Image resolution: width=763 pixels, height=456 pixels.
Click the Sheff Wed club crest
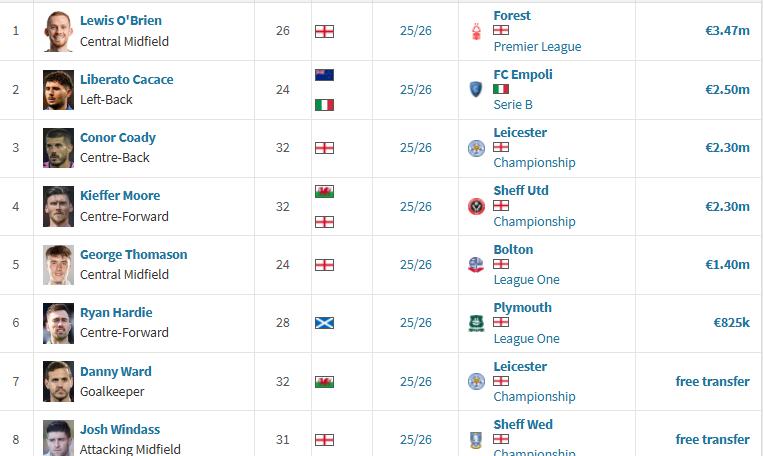pyautogui.click(x=476, y=440)
